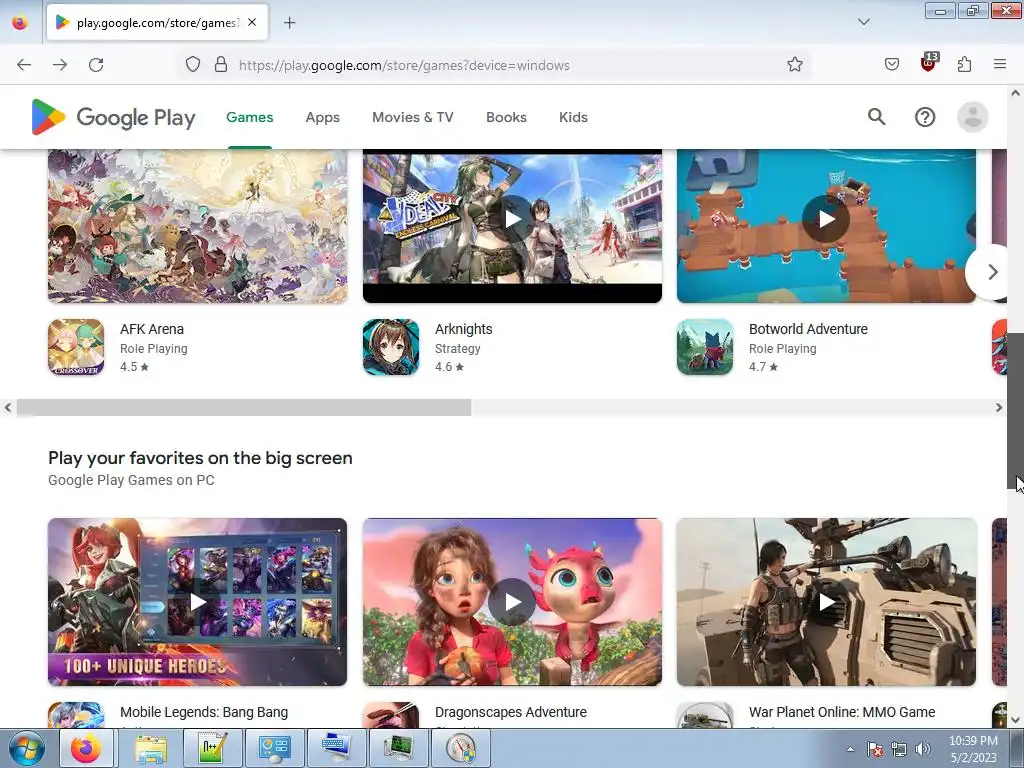Click the vertical scrollbar up arrow
The width and height of the screenshot is (1024, 768).
coord(1016,93)
